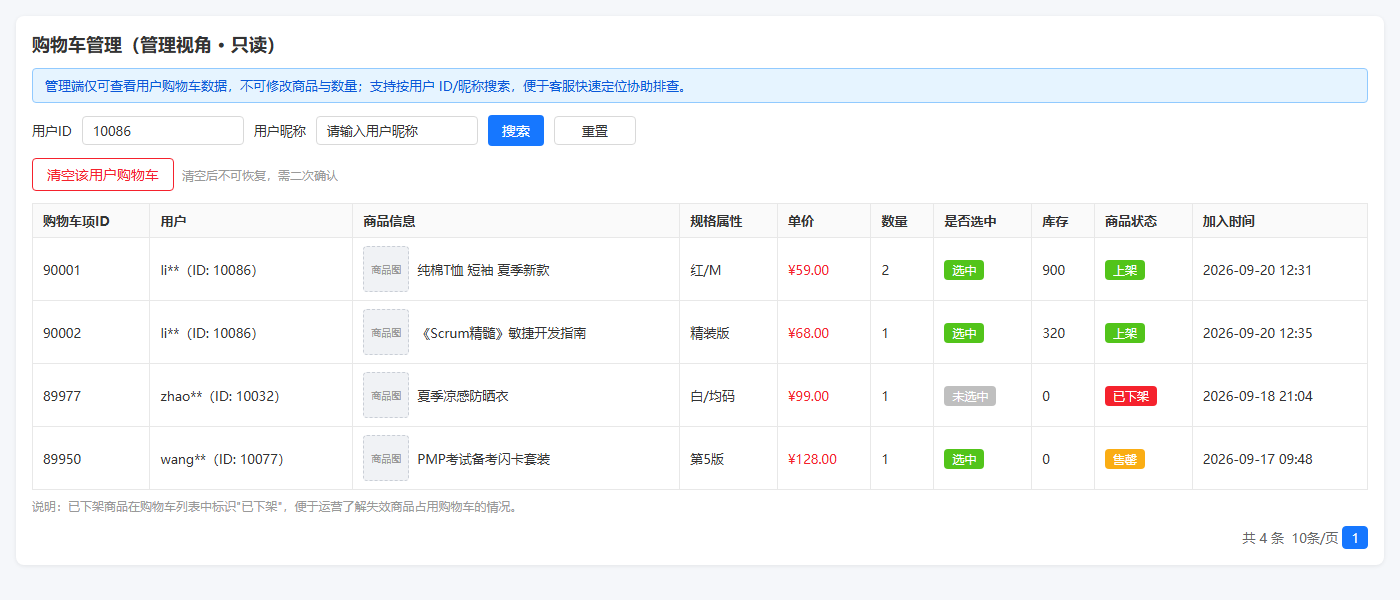The height and width of the screenshot is (600, 1400).
Task: Click the 单价 column header
Action: [x=824, y=221]
